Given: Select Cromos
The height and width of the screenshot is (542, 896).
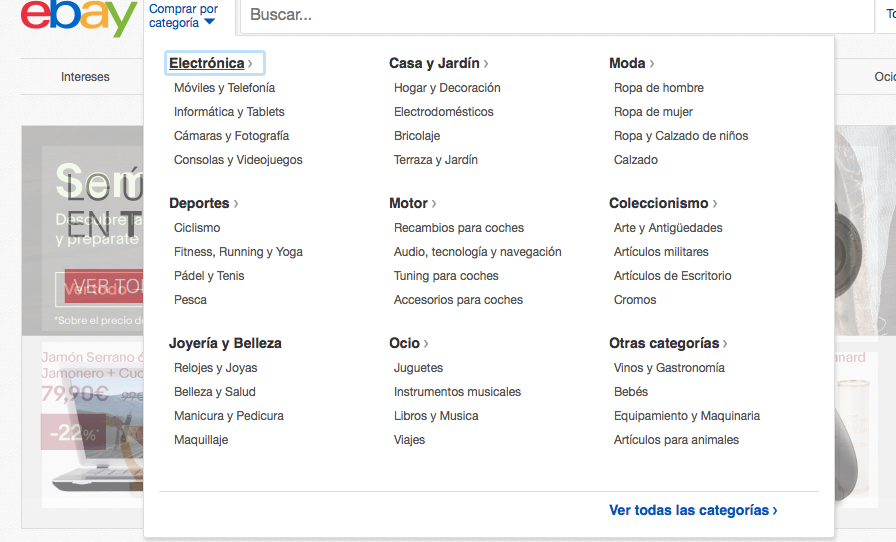Looking at the screenshot, I should (635, 300).
